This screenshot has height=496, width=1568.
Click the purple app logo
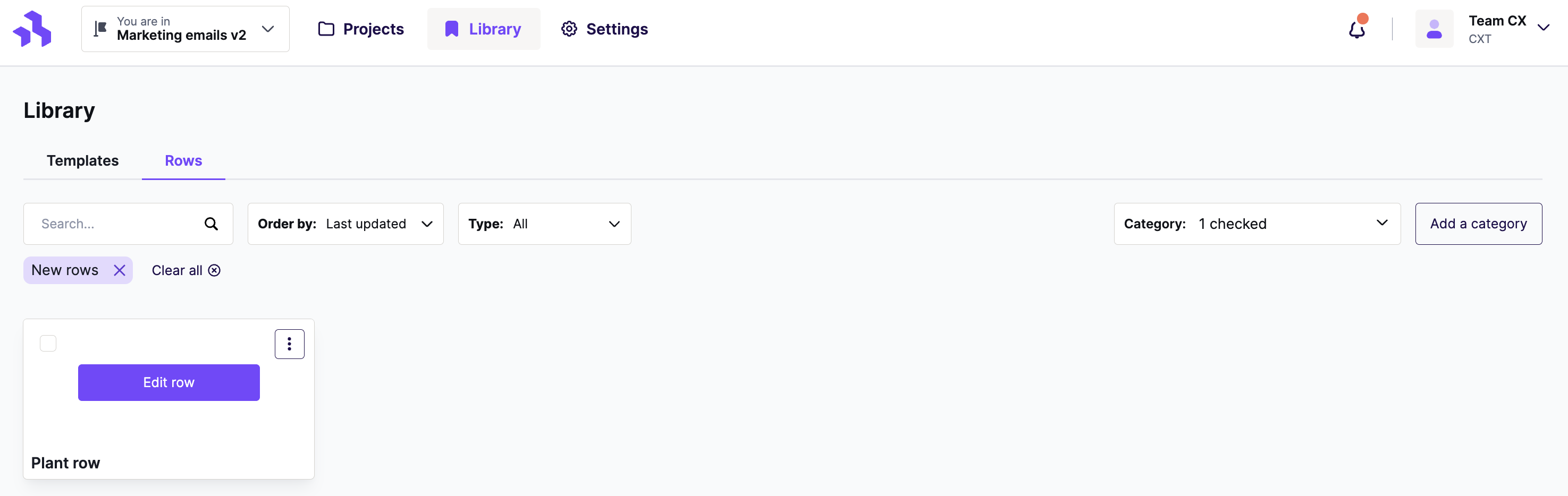click(x=32, y=29)
